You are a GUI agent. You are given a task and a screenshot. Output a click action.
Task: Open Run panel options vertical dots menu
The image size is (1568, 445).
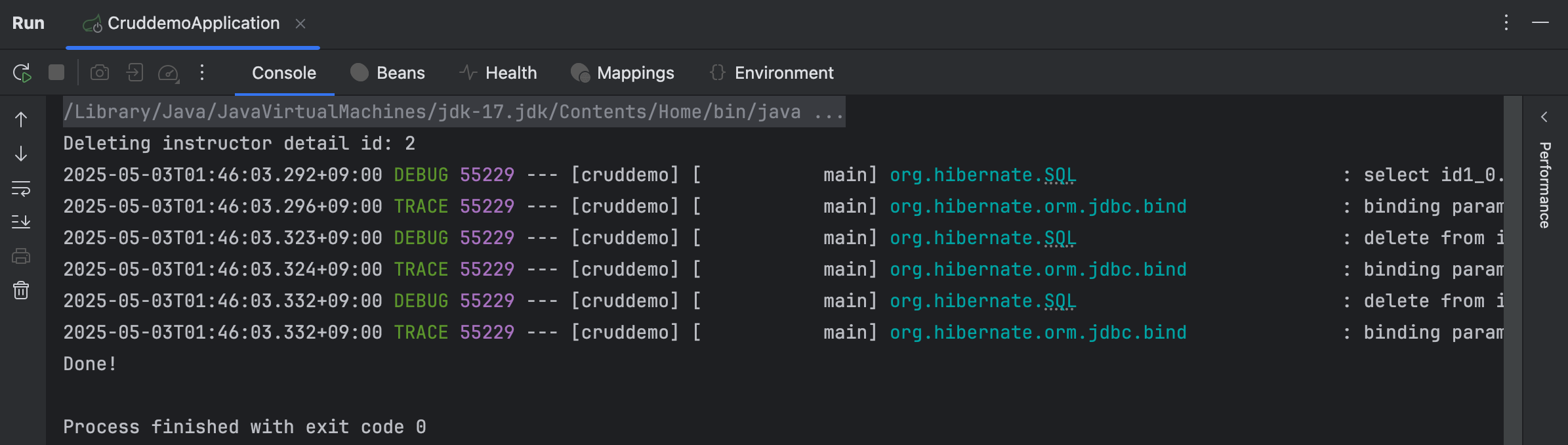(1506, 23)
